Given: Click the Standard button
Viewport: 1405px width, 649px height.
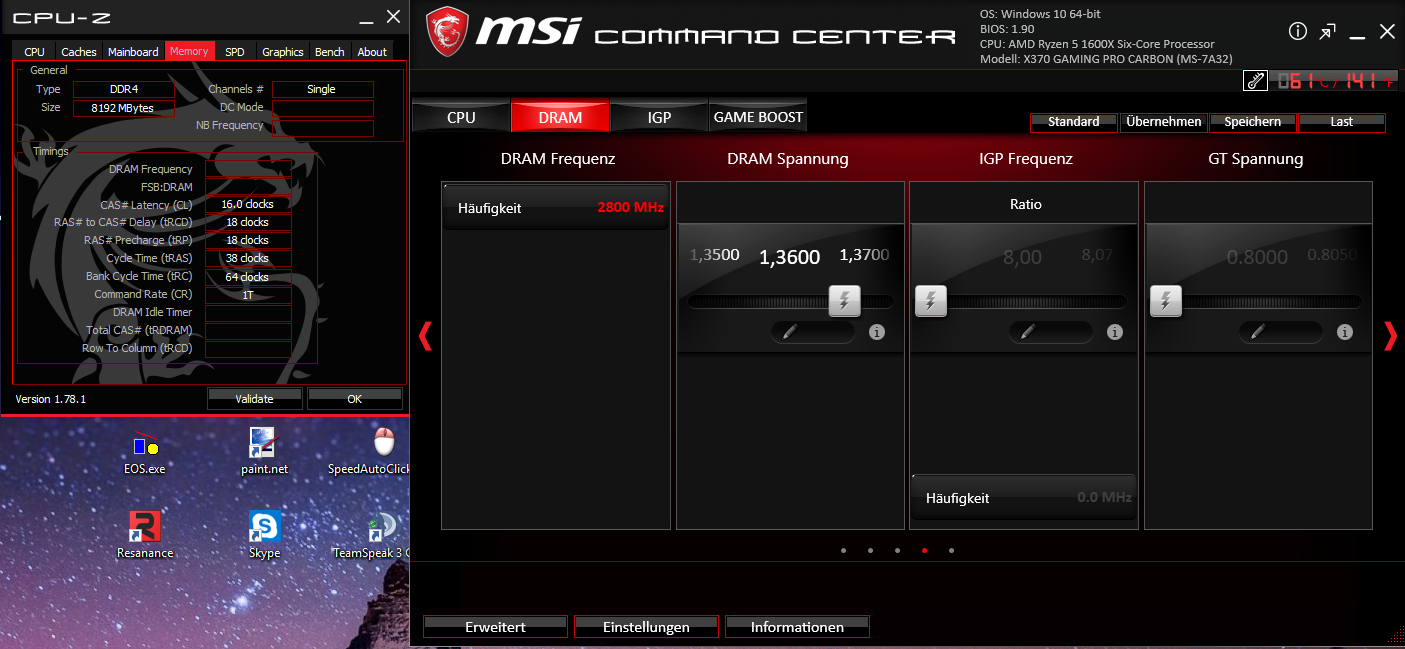Looking at the screenshot, I should [x=1074, y=122].
